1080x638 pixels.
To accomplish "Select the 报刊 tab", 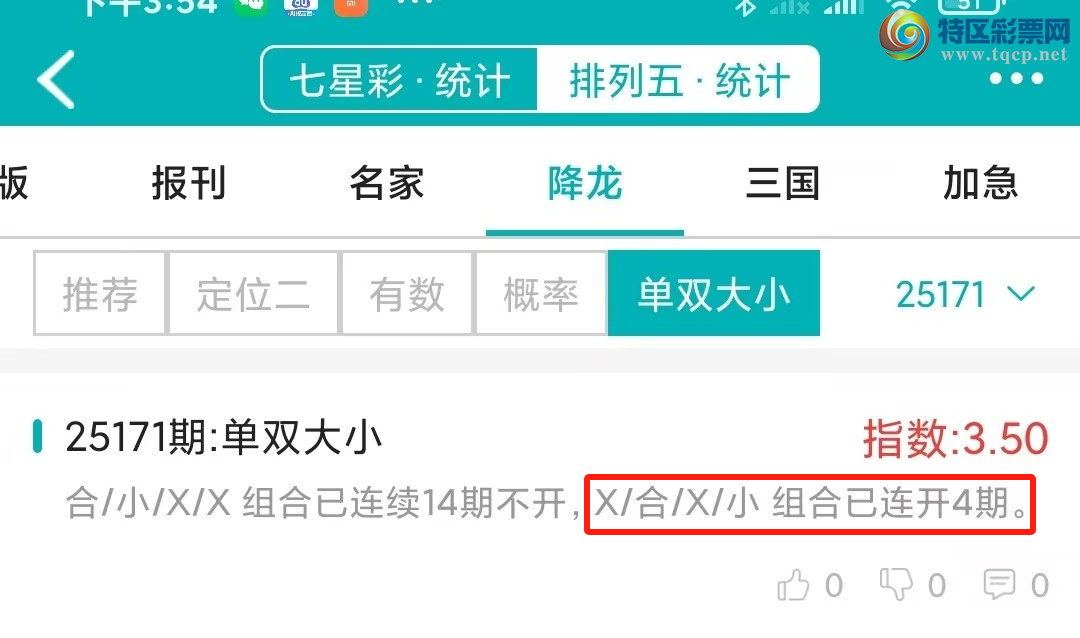I will 188,183.
